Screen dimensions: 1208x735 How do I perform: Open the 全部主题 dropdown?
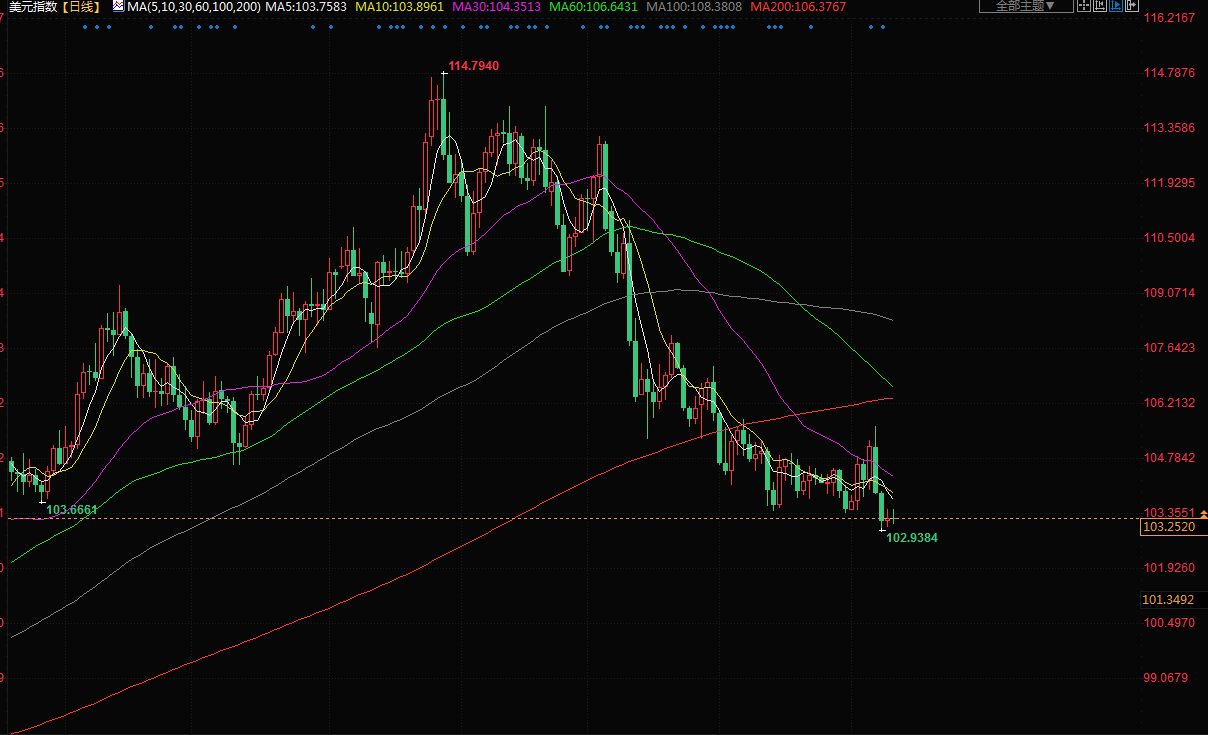(1025, 6)
